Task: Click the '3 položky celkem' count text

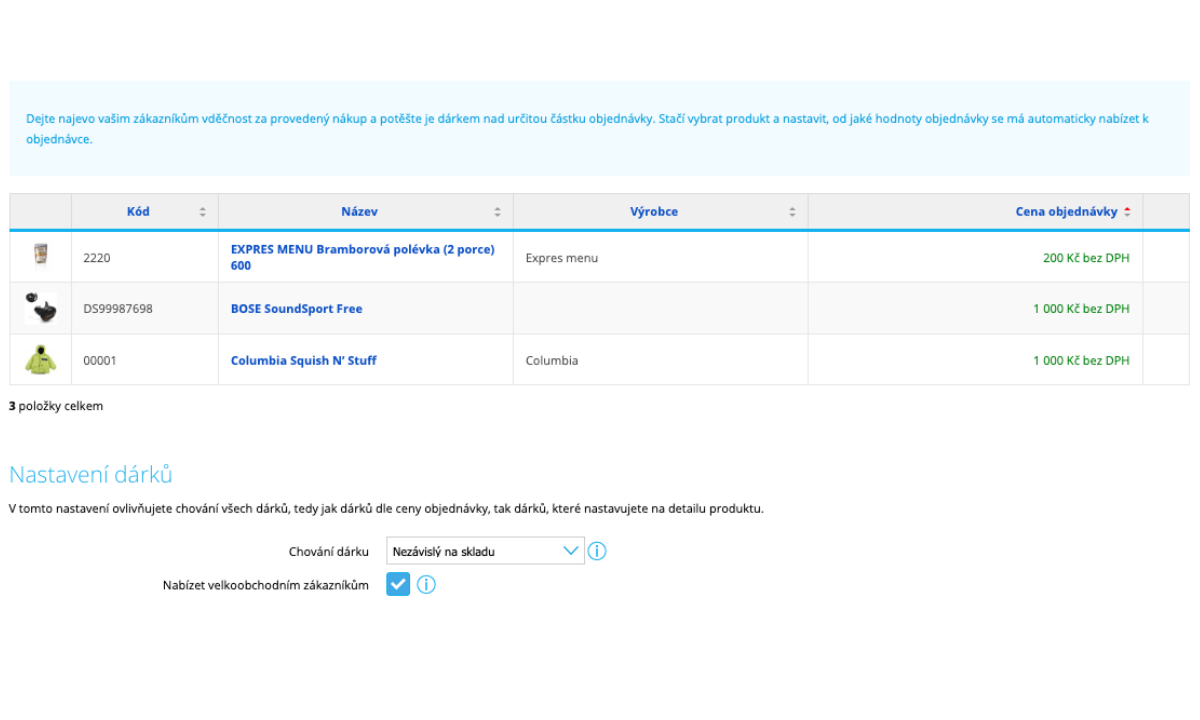Action: click(x=56, y=406)
